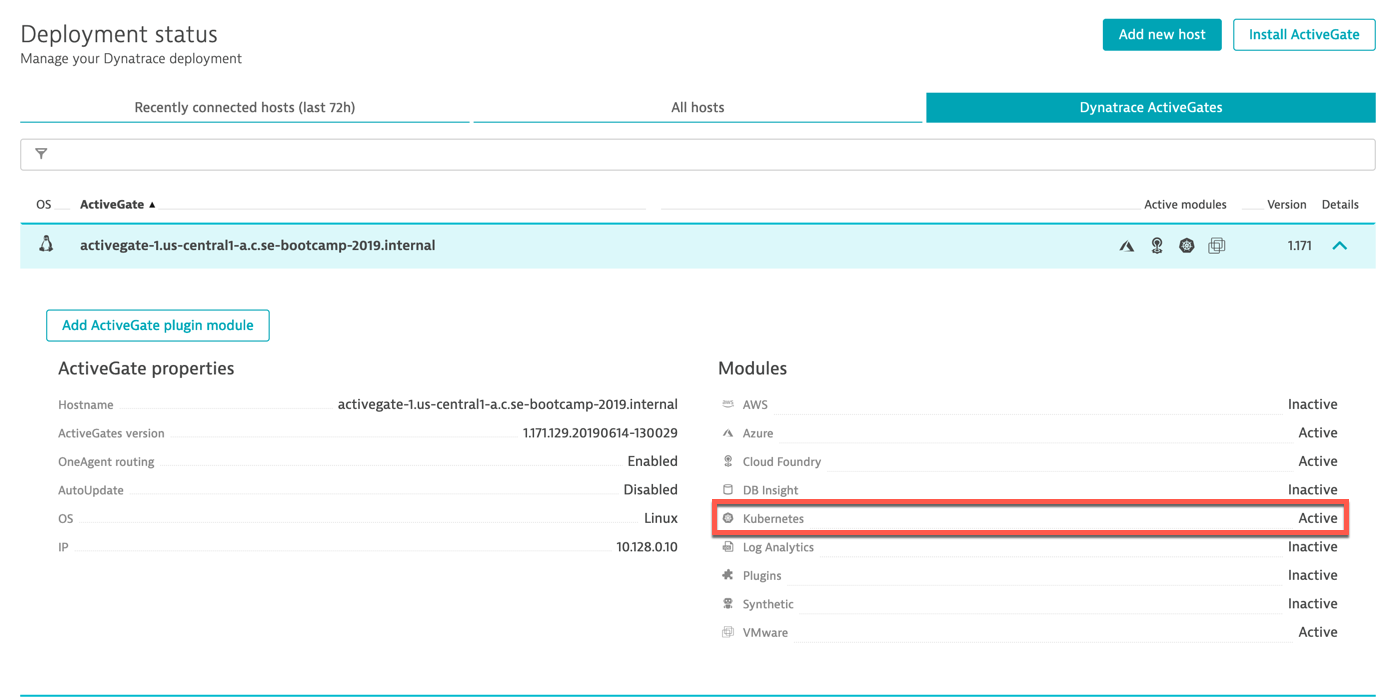Click the Cloud Foundry module icon in row

click(x=1157, y=245)
